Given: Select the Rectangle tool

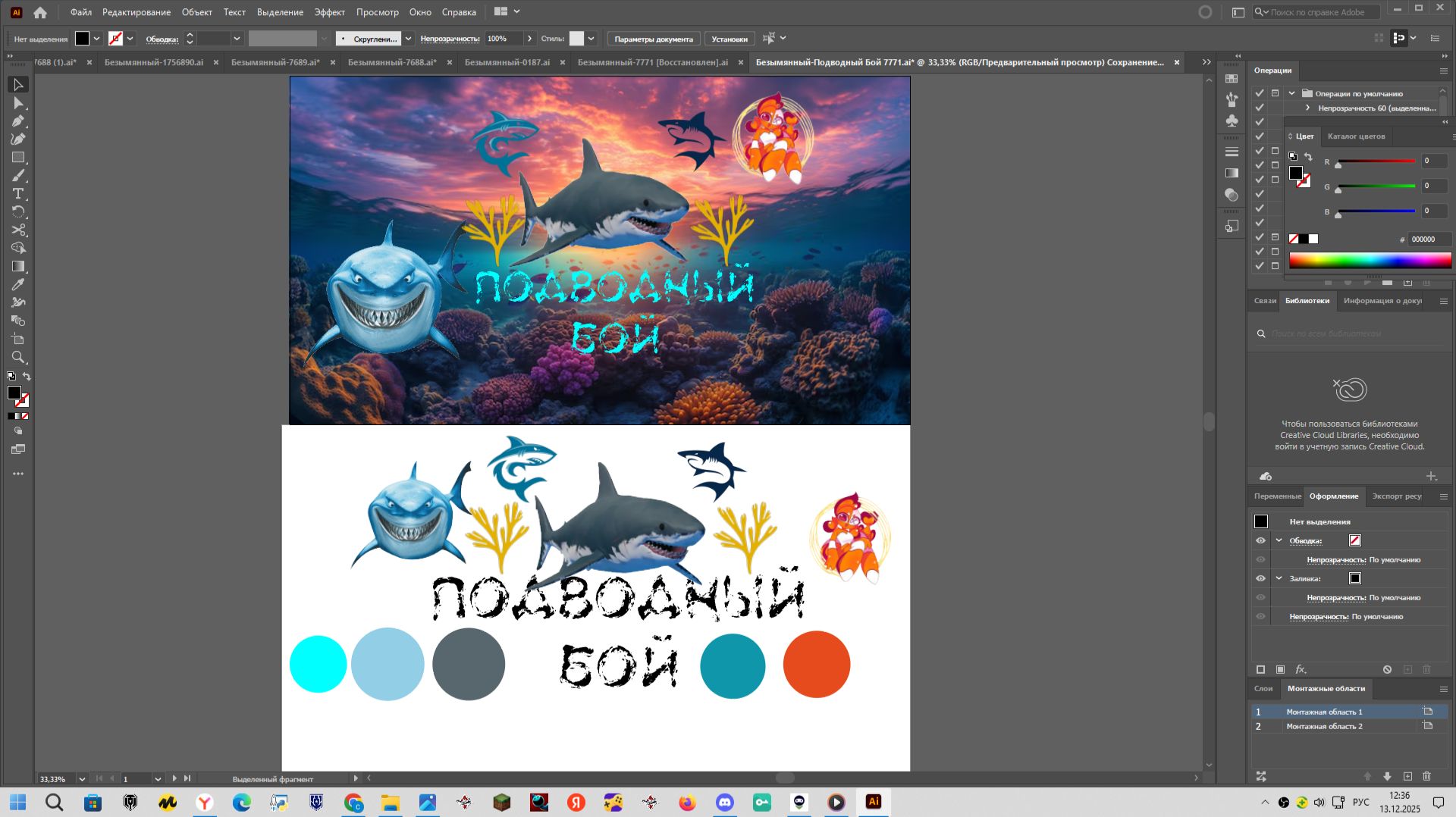Looking at the screenshot, I should [x=18, y=158].
